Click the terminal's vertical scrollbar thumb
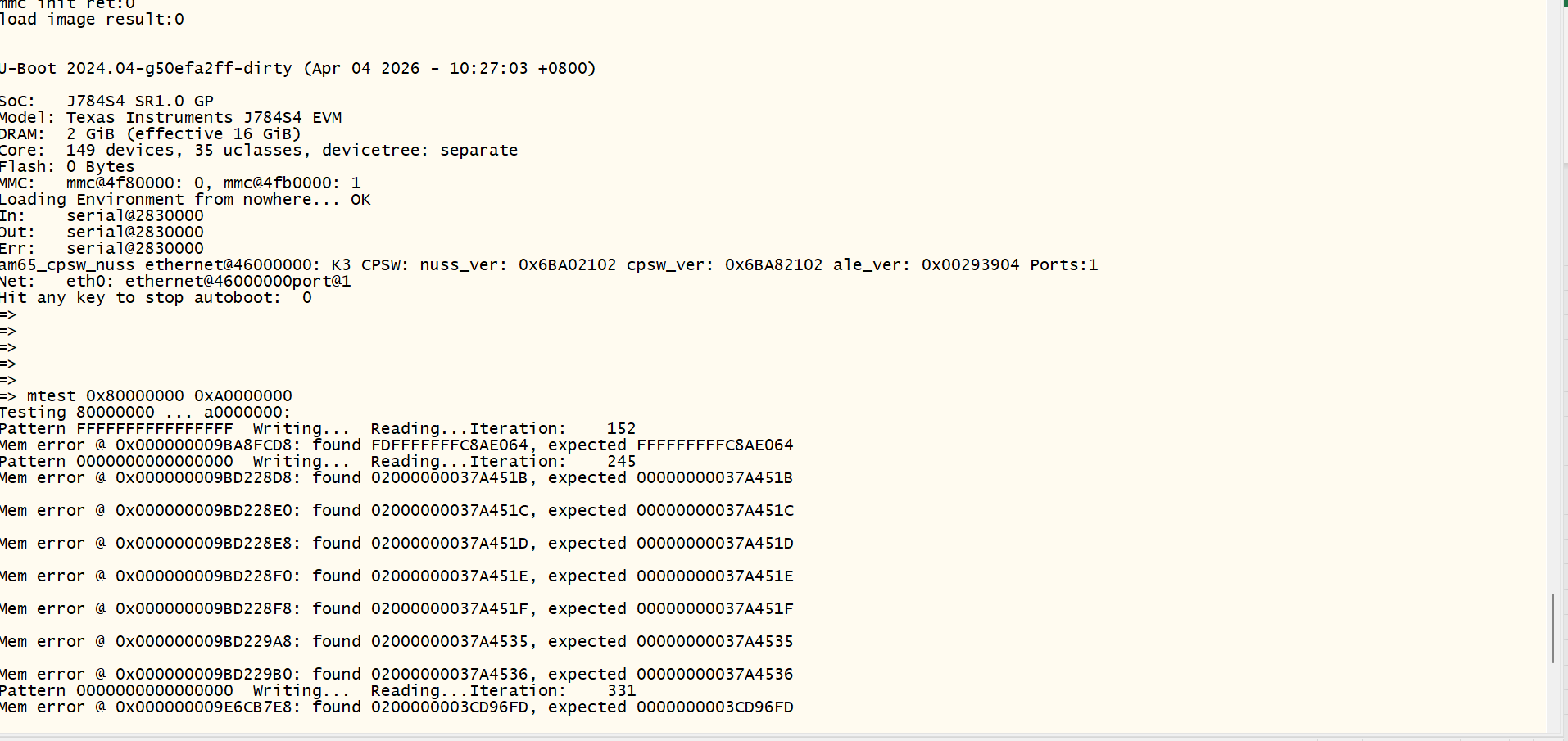The image size is (1568, 741). pyautogui.click(x=1553, y=628)
